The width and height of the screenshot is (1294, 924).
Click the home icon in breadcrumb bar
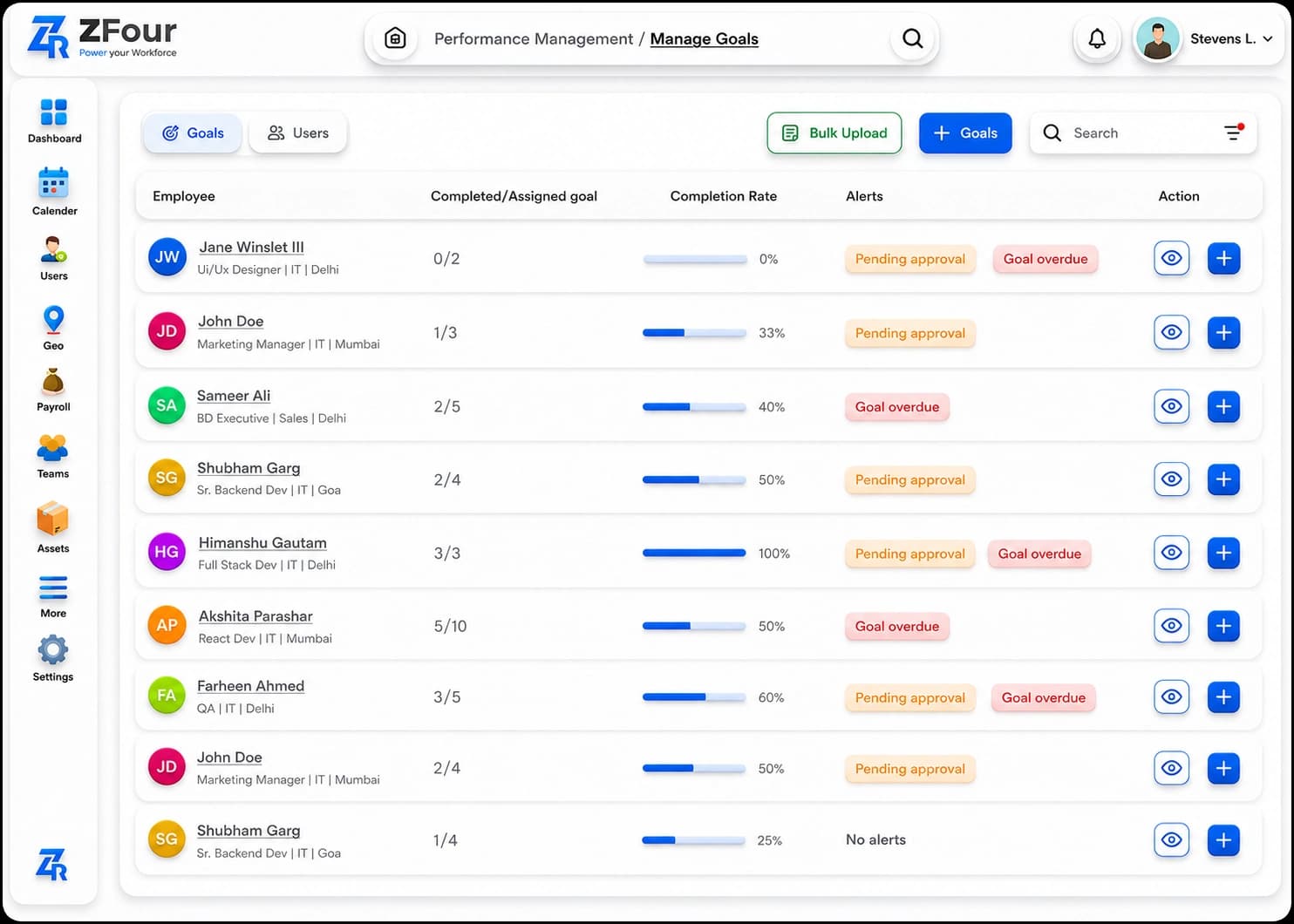click(395, 38)
